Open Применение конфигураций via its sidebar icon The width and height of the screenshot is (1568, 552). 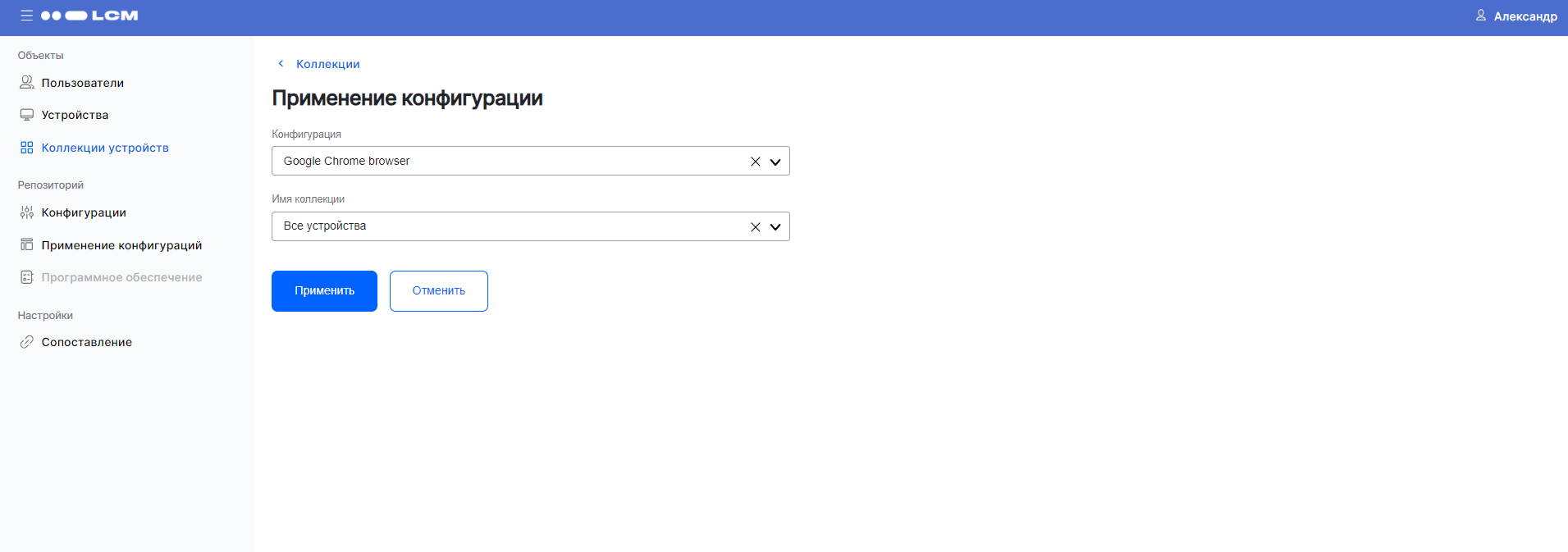pyautogui.click(x=25, y=244)
